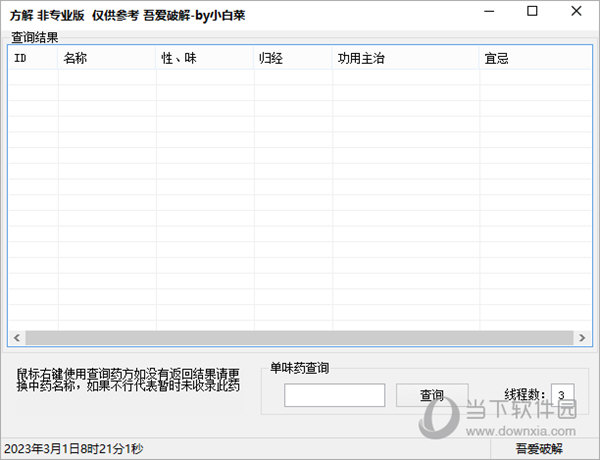Click the 线程数 value box
The height and width of the screenshot is (460, 600).
click(562, 395)
